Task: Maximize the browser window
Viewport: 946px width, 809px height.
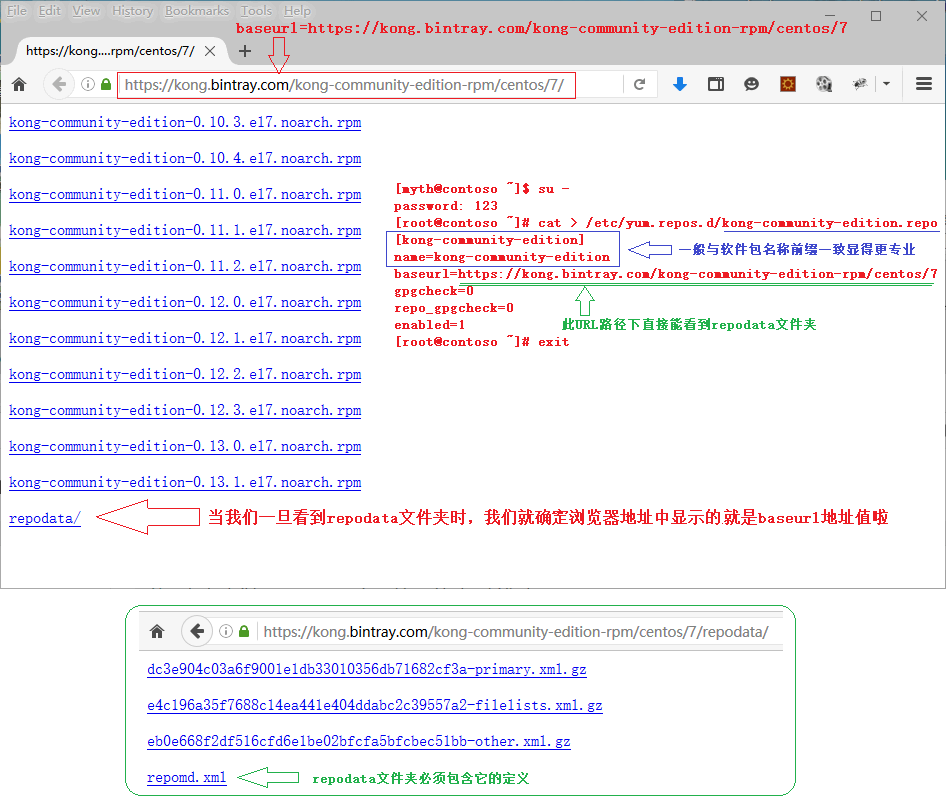Action: coord(875,16)
